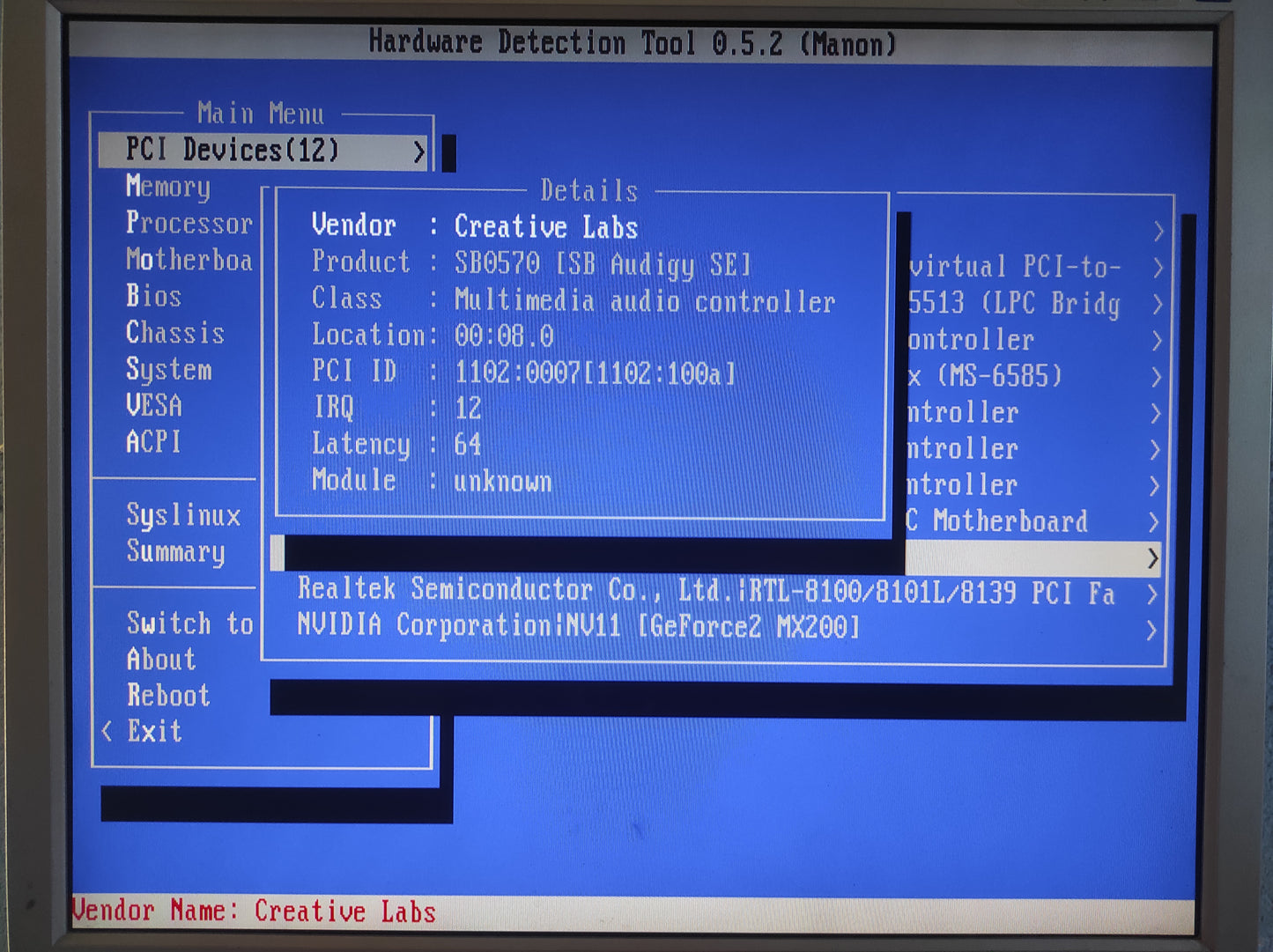The width and height of the screenshot is (1273, 952).
Task: Select the Bios menu entry
Action: point(153,296)
